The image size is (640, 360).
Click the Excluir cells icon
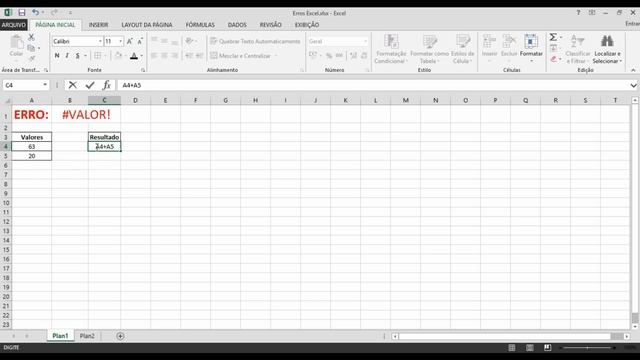pyautogui.click(x=509, y=48)
